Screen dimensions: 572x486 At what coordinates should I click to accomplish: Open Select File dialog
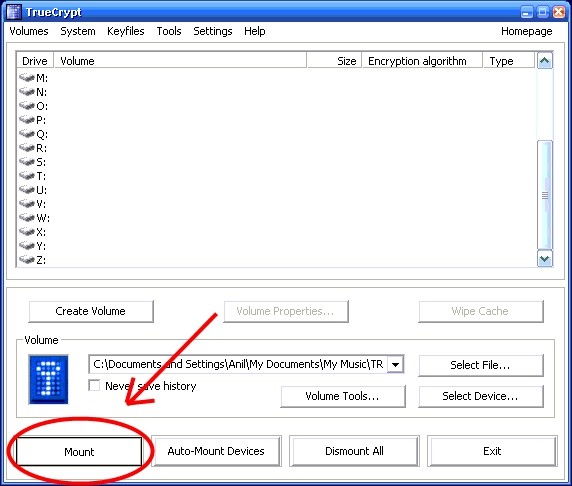[x=480, y=365]
